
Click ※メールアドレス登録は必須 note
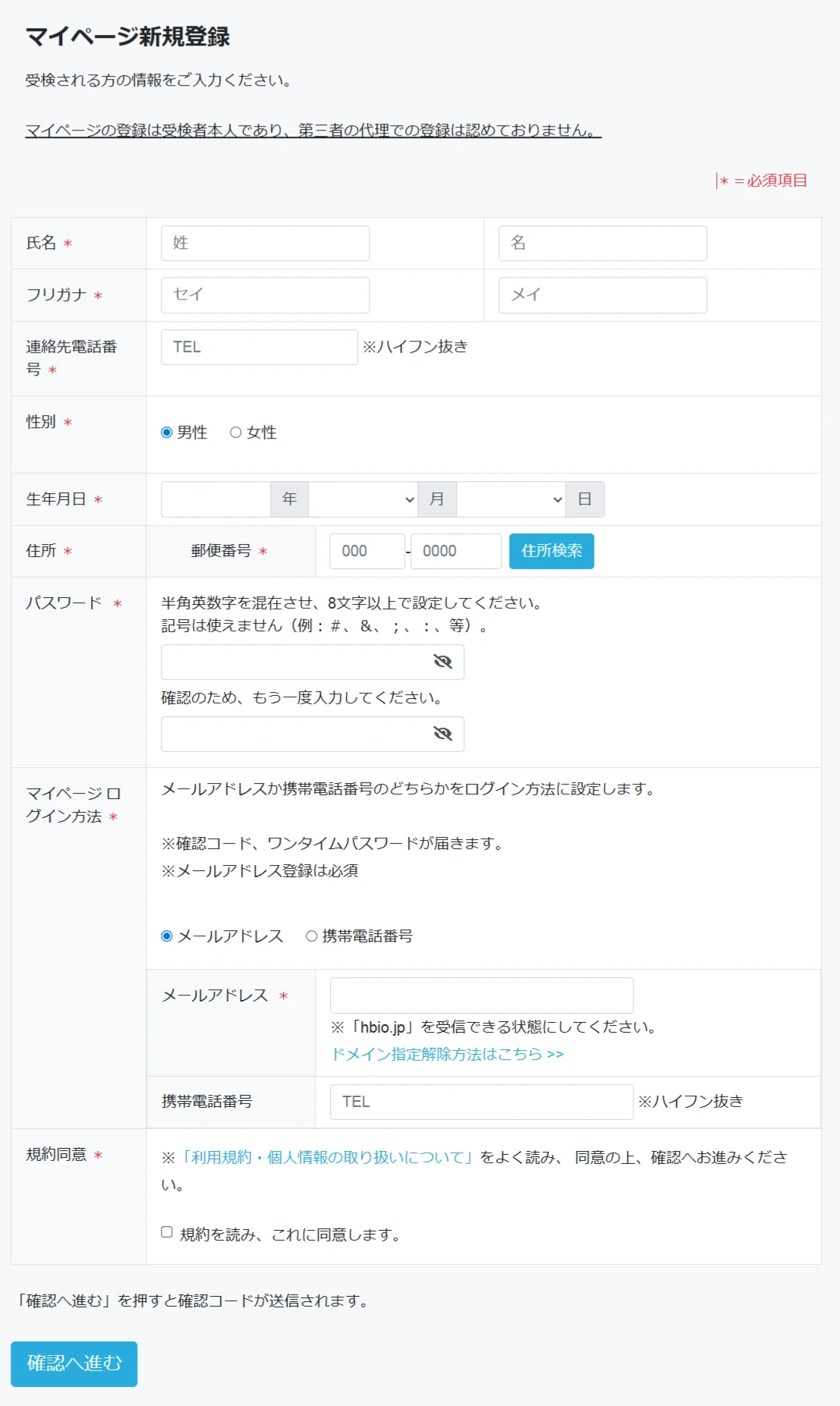pyautogui.click(x=260, y=871)
